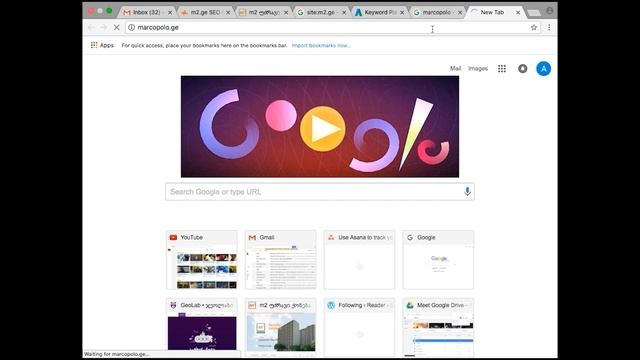Switch to the m2.ge SEO tab
The width and height of the screenshot is (640, 360).
[x=204, y=13]
